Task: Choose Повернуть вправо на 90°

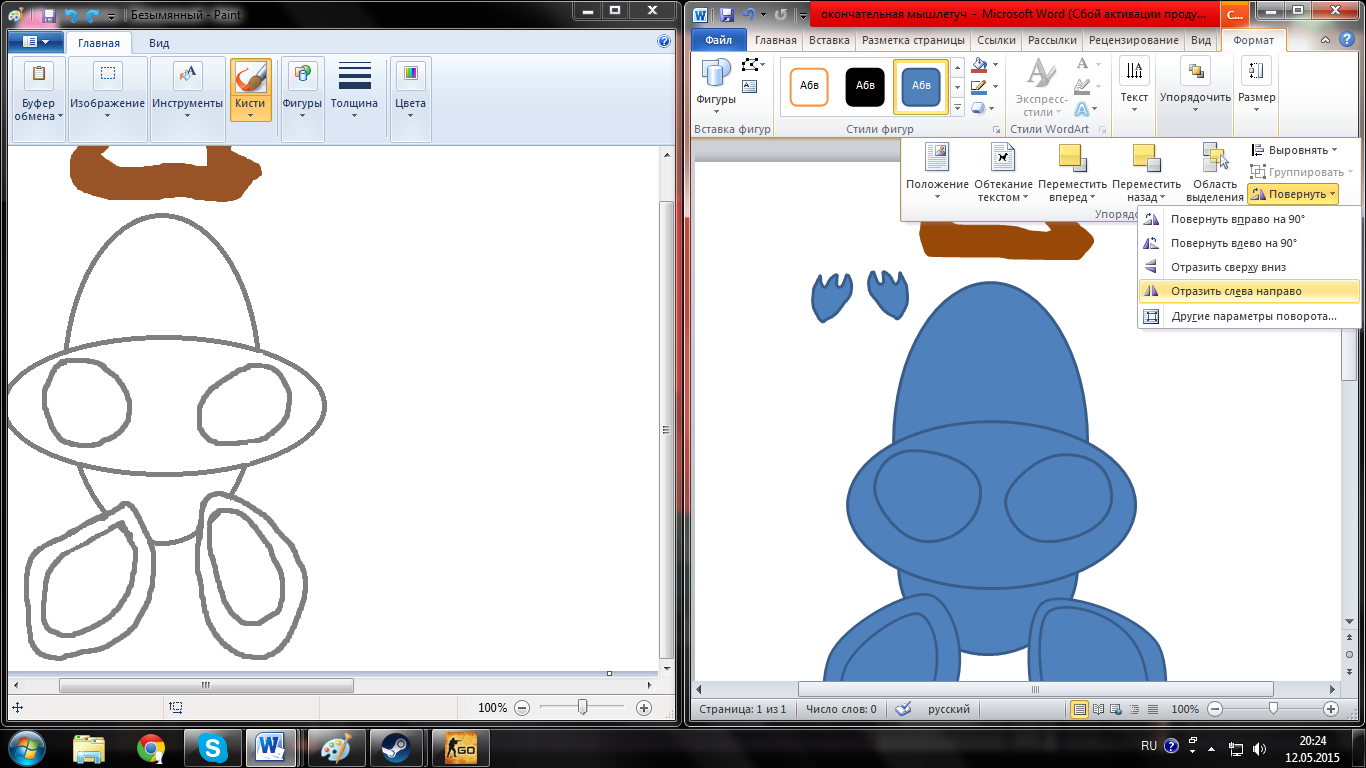Action: click(1249, 219)
